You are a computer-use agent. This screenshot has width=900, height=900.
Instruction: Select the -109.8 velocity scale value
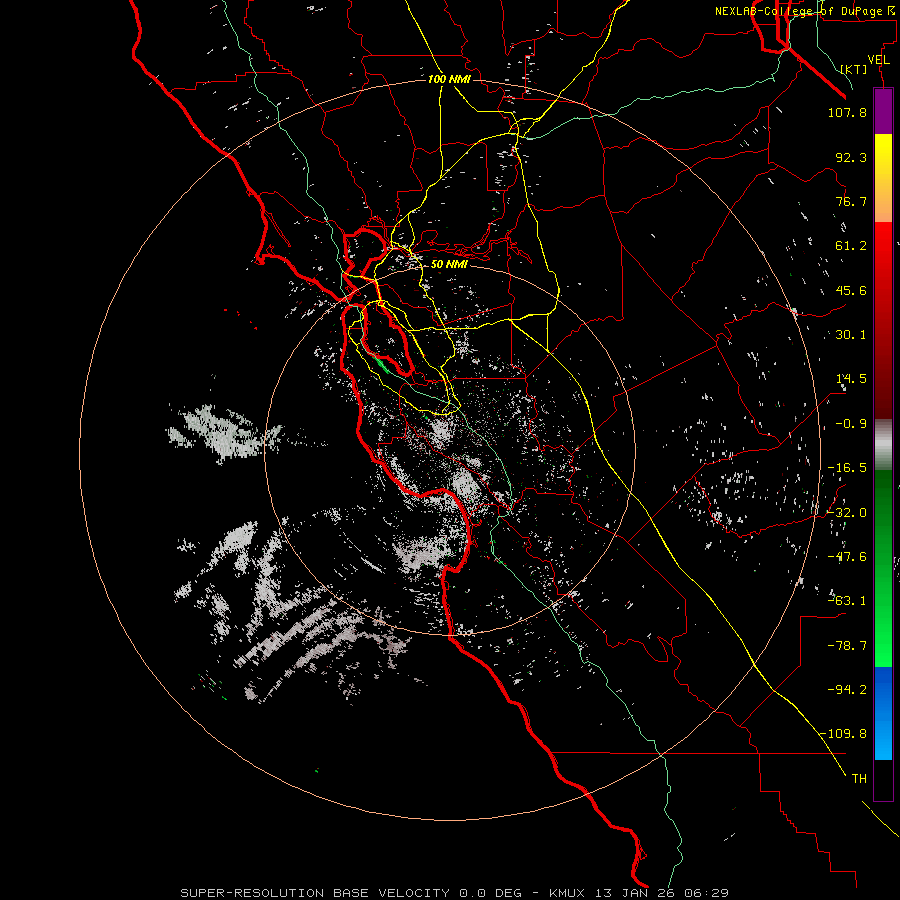click(843, 734)
